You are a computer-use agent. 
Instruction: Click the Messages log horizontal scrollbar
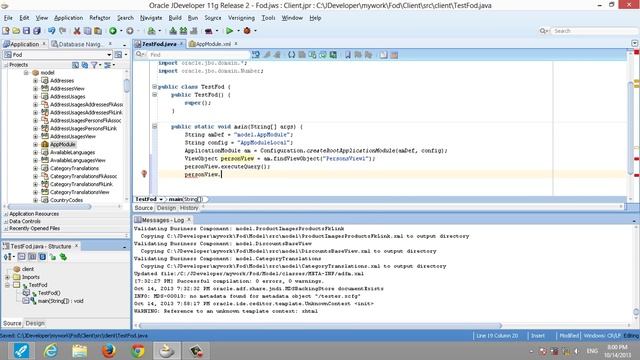(x=320, y=326)
